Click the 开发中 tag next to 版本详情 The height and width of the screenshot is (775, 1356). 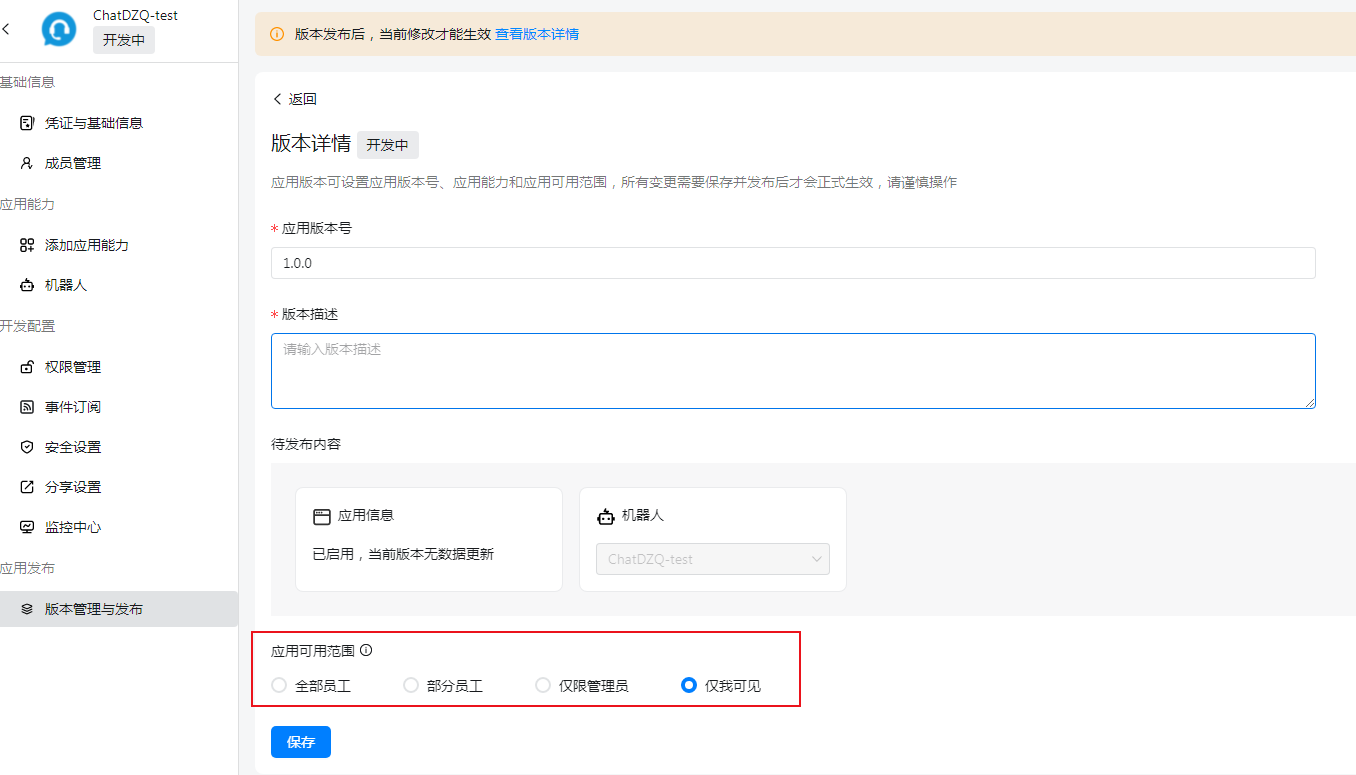[388, 144]
